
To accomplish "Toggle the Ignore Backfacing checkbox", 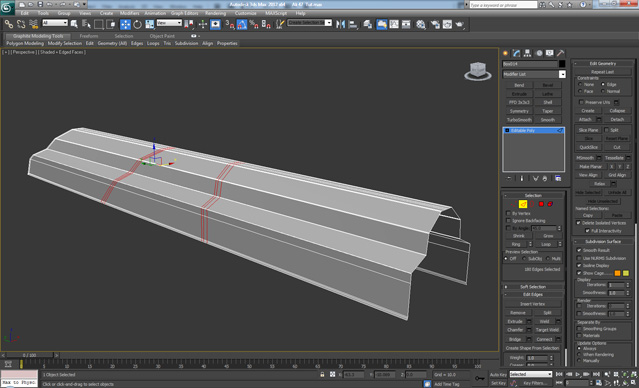I will click(508, 221).
